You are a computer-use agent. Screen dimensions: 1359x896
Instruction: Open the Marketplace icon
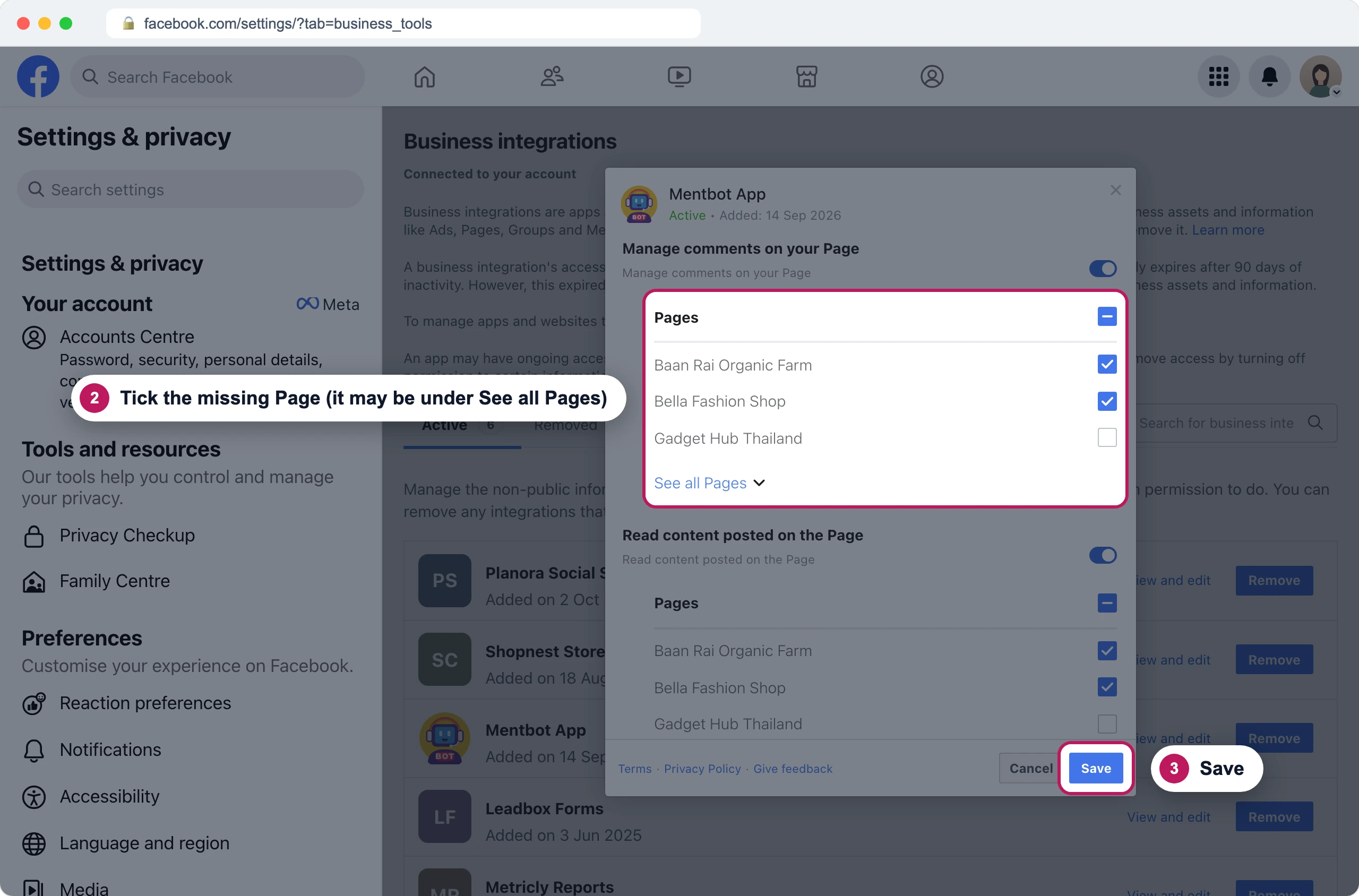tap(806, 76)
